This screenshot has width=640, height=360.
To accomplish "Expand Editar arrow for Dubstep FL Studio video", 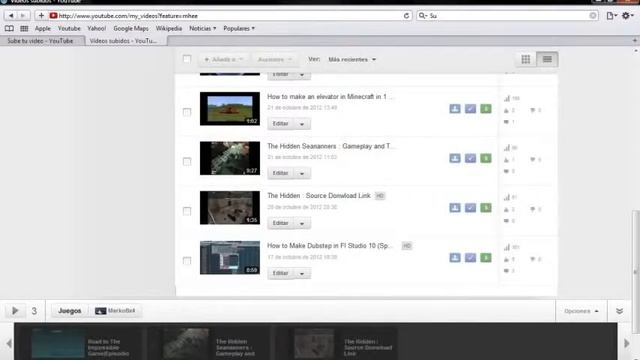I will 302,273.
